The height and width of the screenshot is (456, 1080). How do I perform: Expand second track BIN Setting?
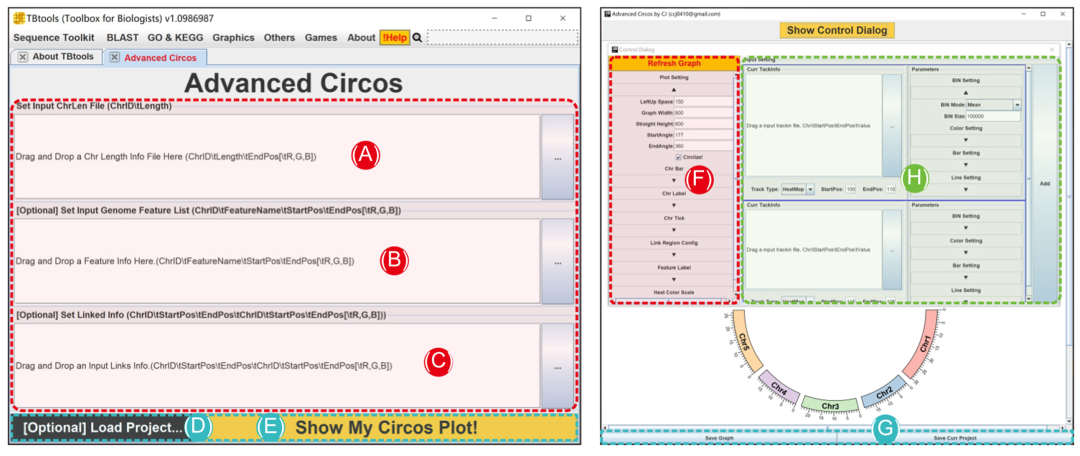click(966, 228)
